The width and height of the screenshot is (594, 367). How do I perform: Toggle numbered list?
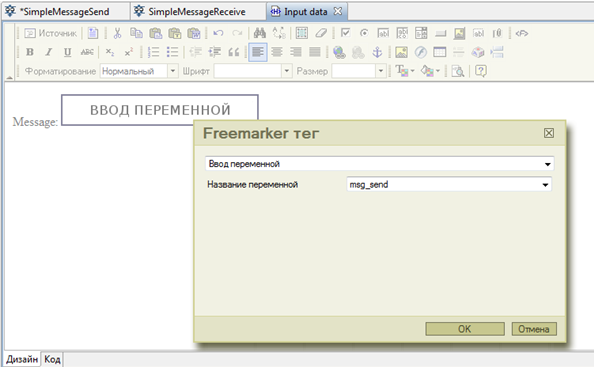coord(153,52)
